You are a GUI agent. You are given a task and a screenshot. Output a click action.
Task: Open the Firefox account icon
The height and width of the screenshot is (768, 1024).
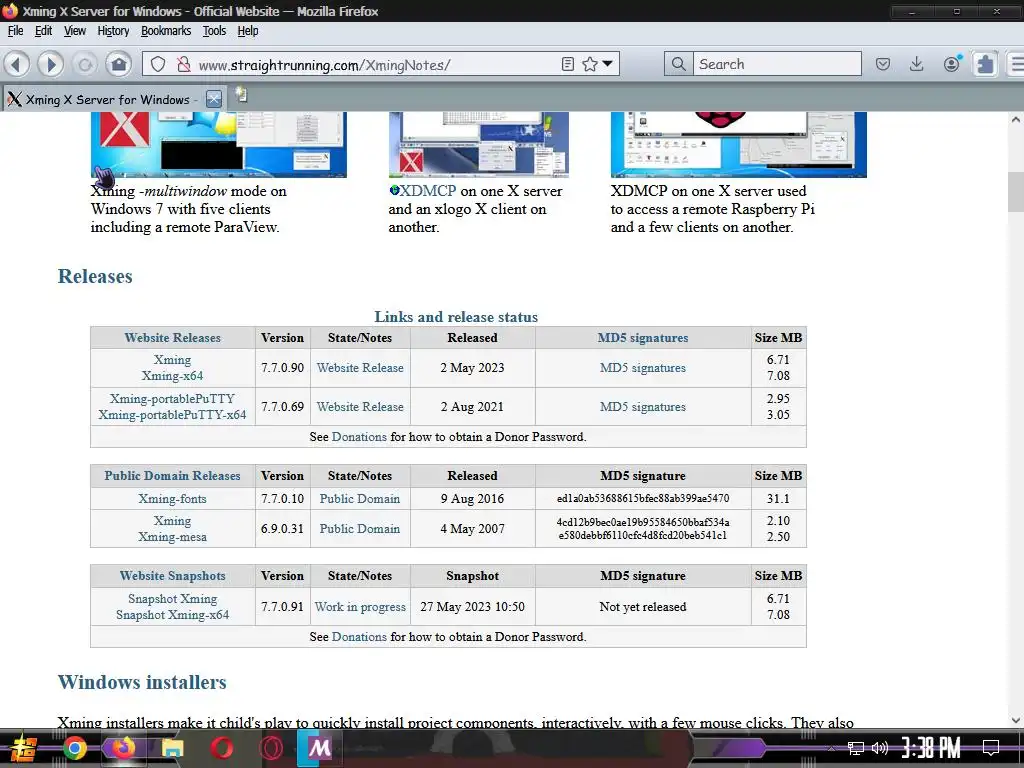point(952,64)
